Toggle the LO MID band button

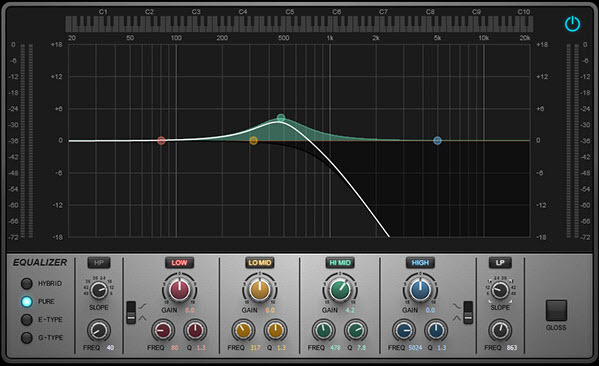point(259,263)
